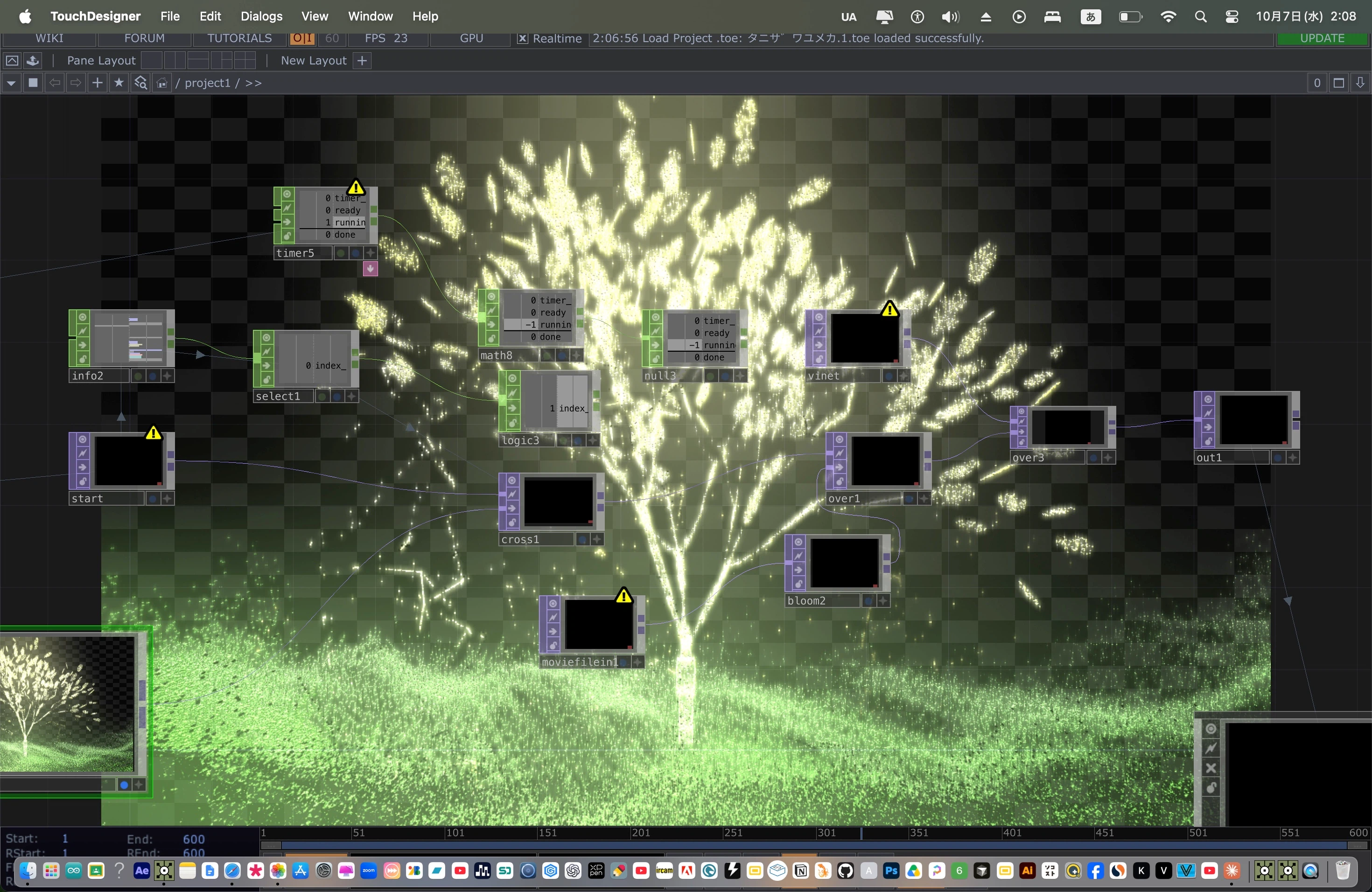Open the Dialogs menu
Image resolution: width=1372 pixels, height=892 pixels.
261,16
